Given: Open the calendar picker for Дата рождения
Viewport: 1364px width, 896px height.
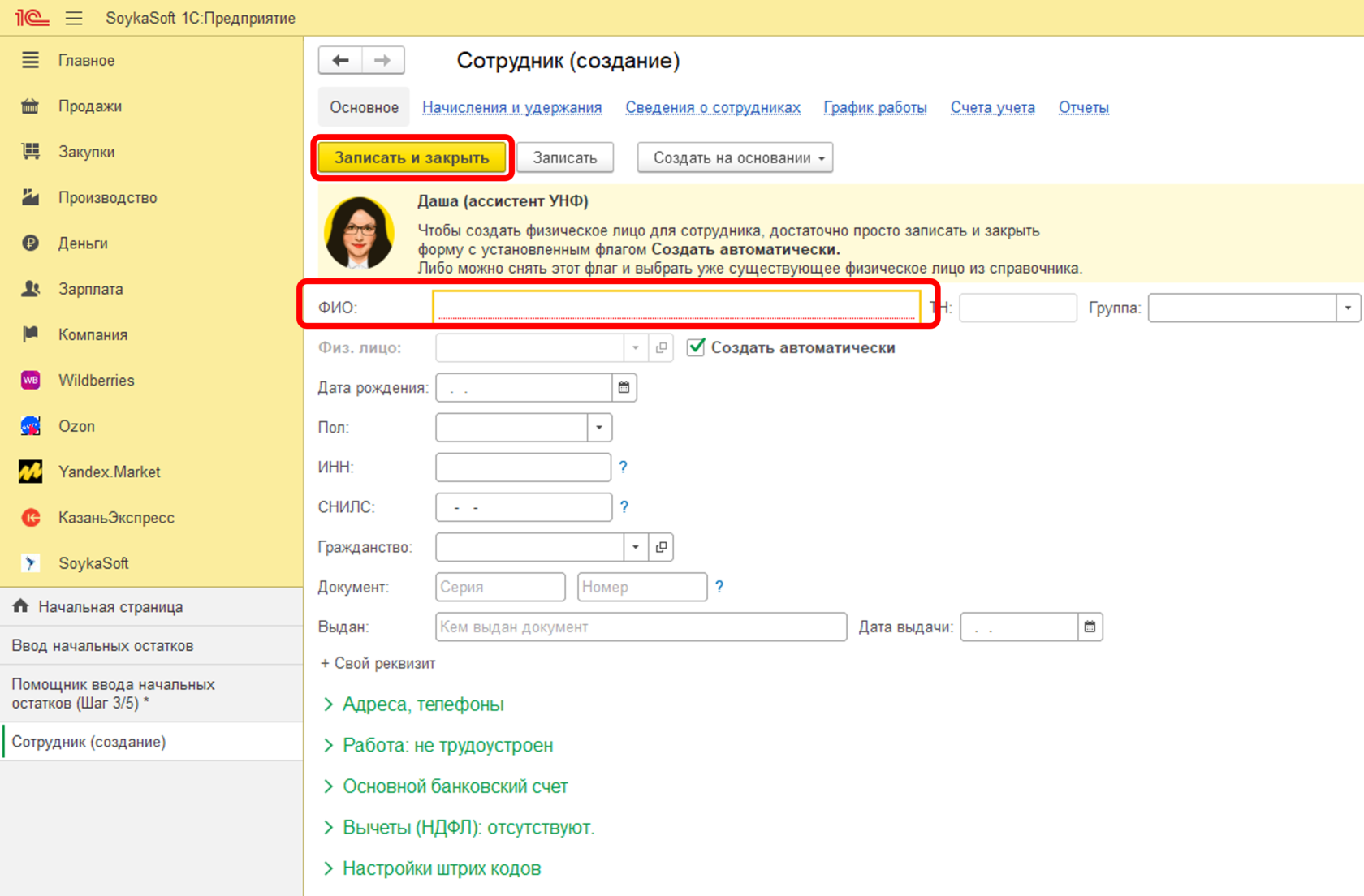Looking at the screenshot, I should pos(624,388).
